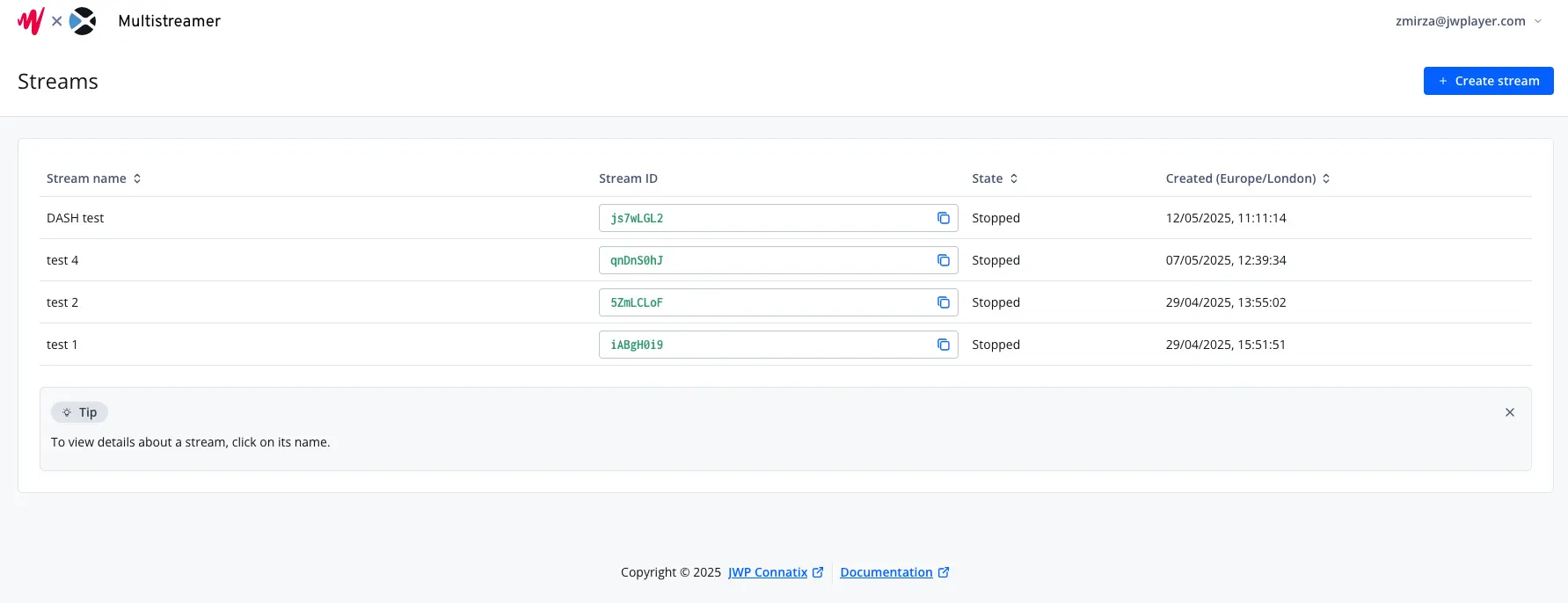Click Stopped state in test 4 row
The height and width of the screenshot is (603, 1568).
(996, 260)
